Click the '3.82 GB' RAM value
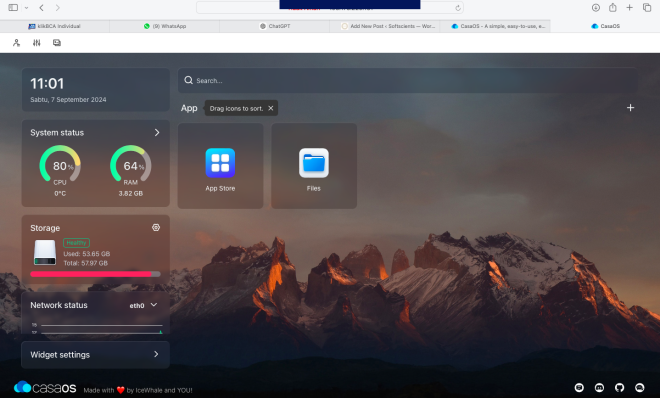660x398 pixels. click(x=130, y=194)
